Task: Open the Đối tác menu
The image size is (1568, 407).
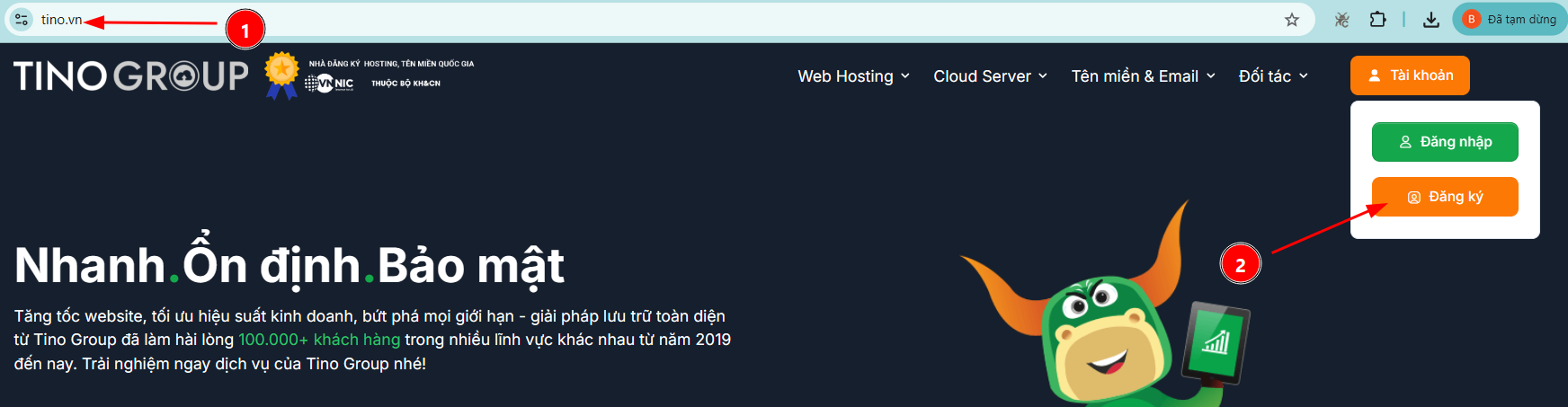Action: tap(1273, 76)
